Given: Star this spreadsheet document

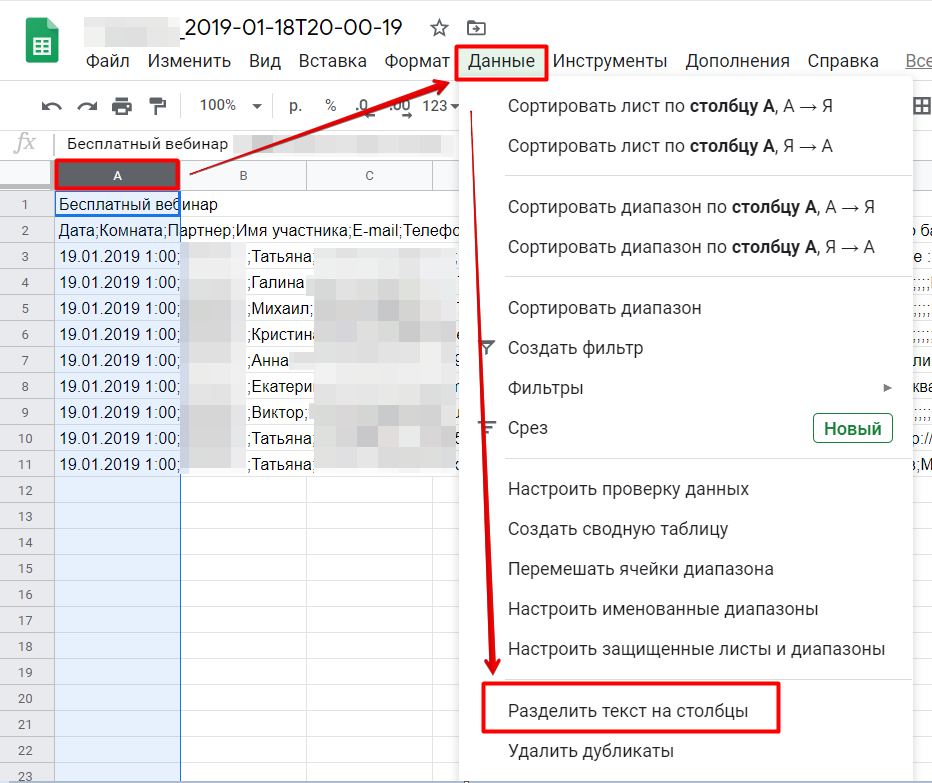Looking at the screenshot, I should coord(438,28).
